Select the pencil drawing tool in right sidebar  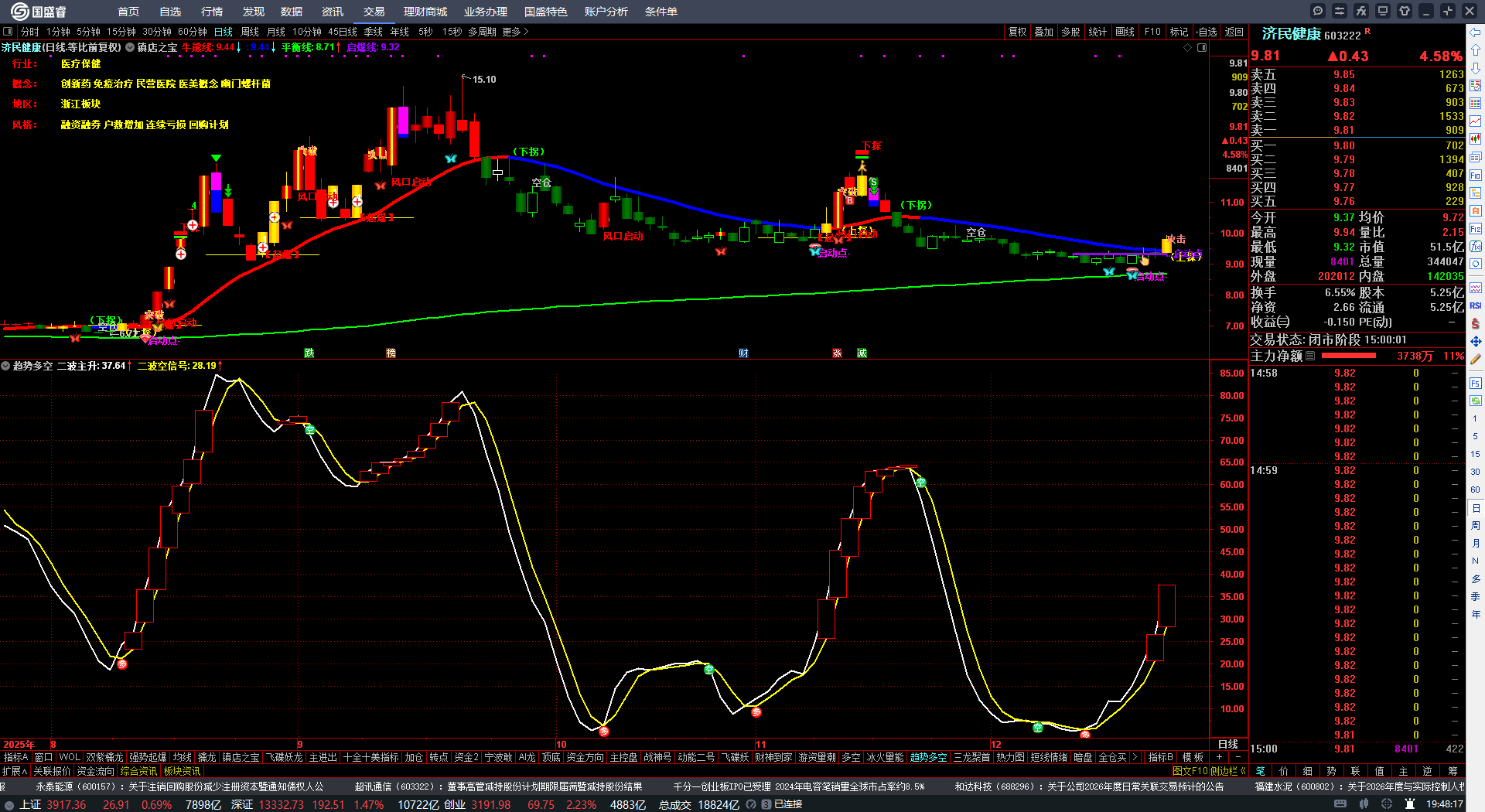[x=1476, y=359]
